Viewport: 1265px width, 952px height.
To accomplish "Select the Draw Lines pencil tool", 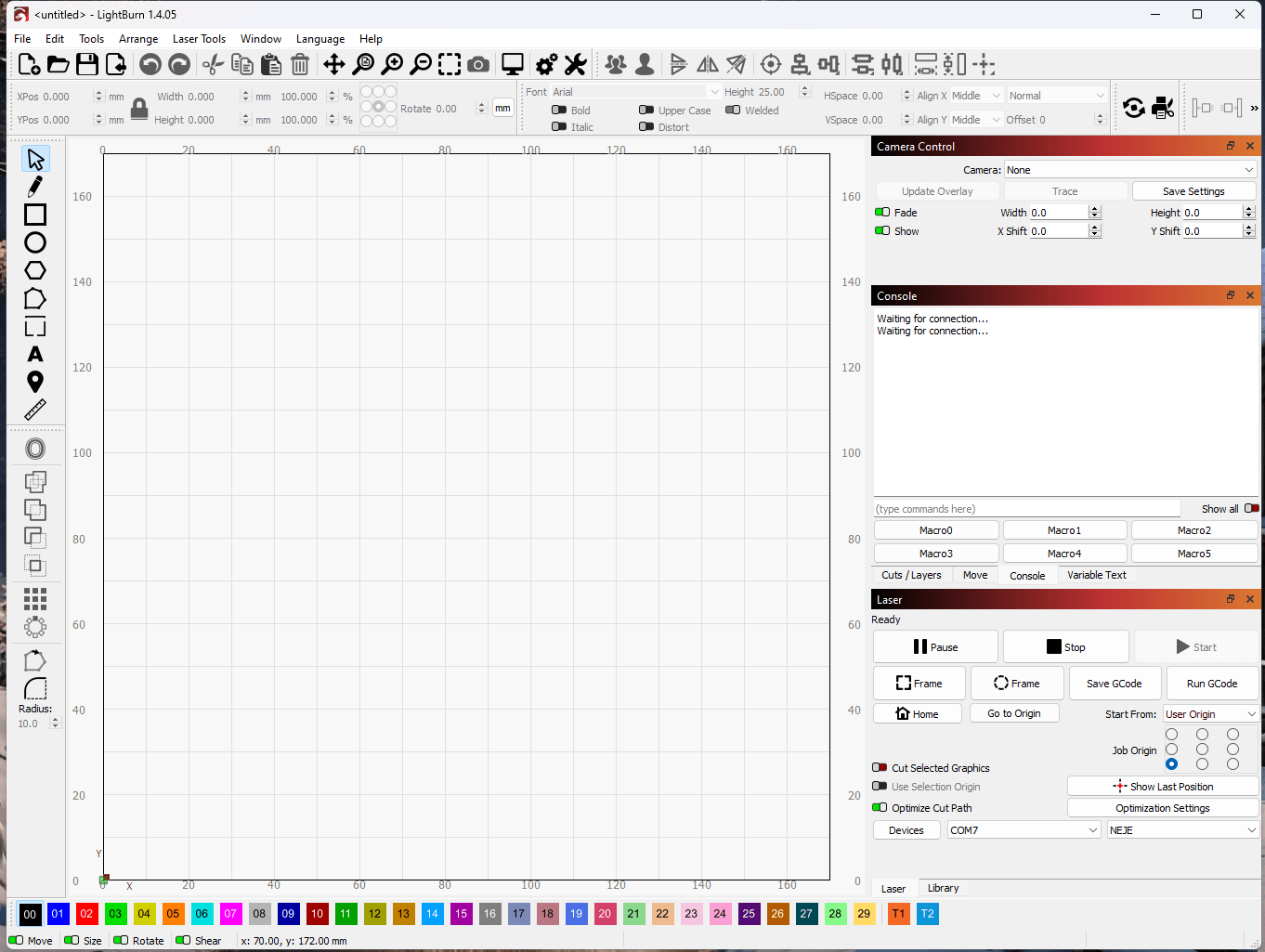I will click(x=35, y=187).
